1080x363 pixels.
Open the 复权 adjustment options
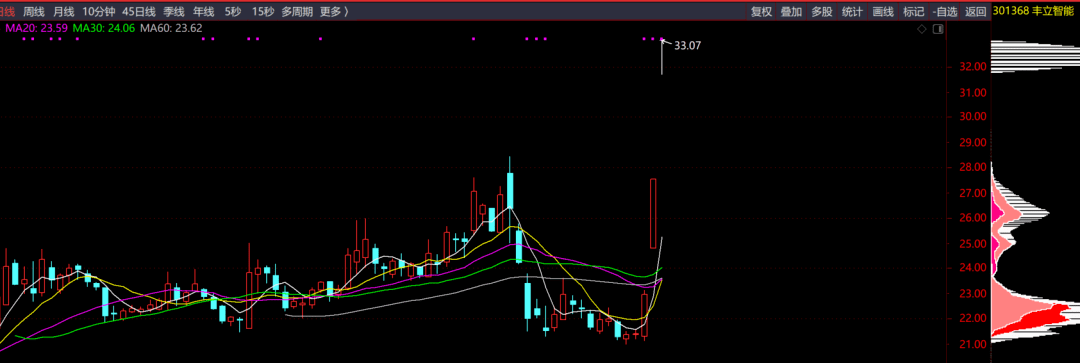coord(761,12)
